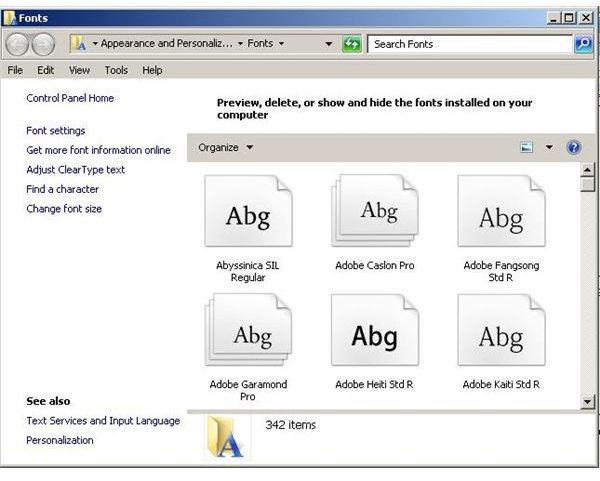Open the Edit menu

pyautogui.click(x=45, y=70)
